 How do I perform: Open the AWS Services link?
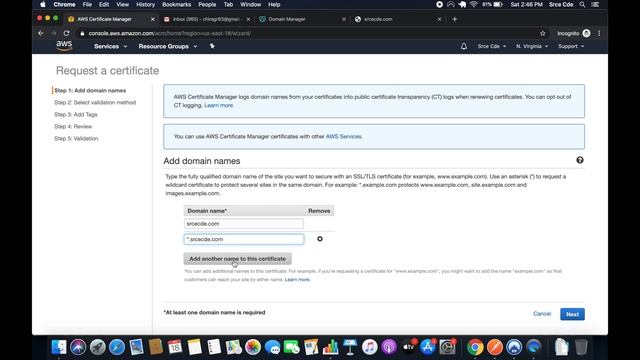[x=343, y=136]
